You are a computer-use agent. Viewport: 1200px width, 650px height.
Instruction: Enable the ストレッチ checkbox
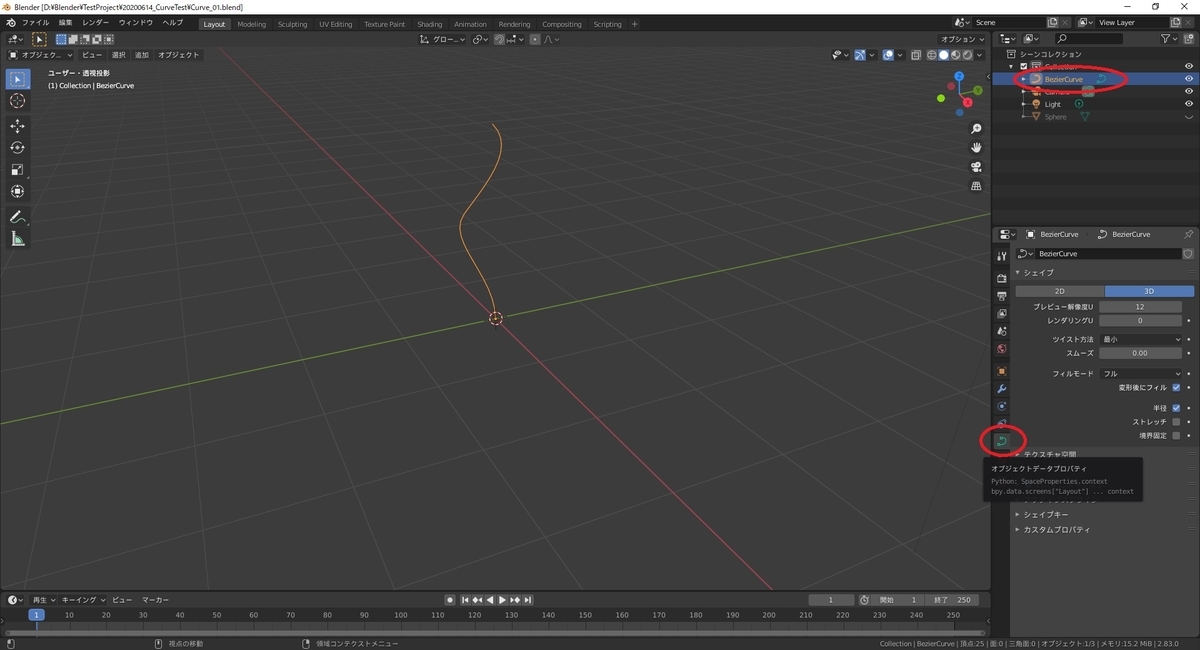[x=1176, y=422]
